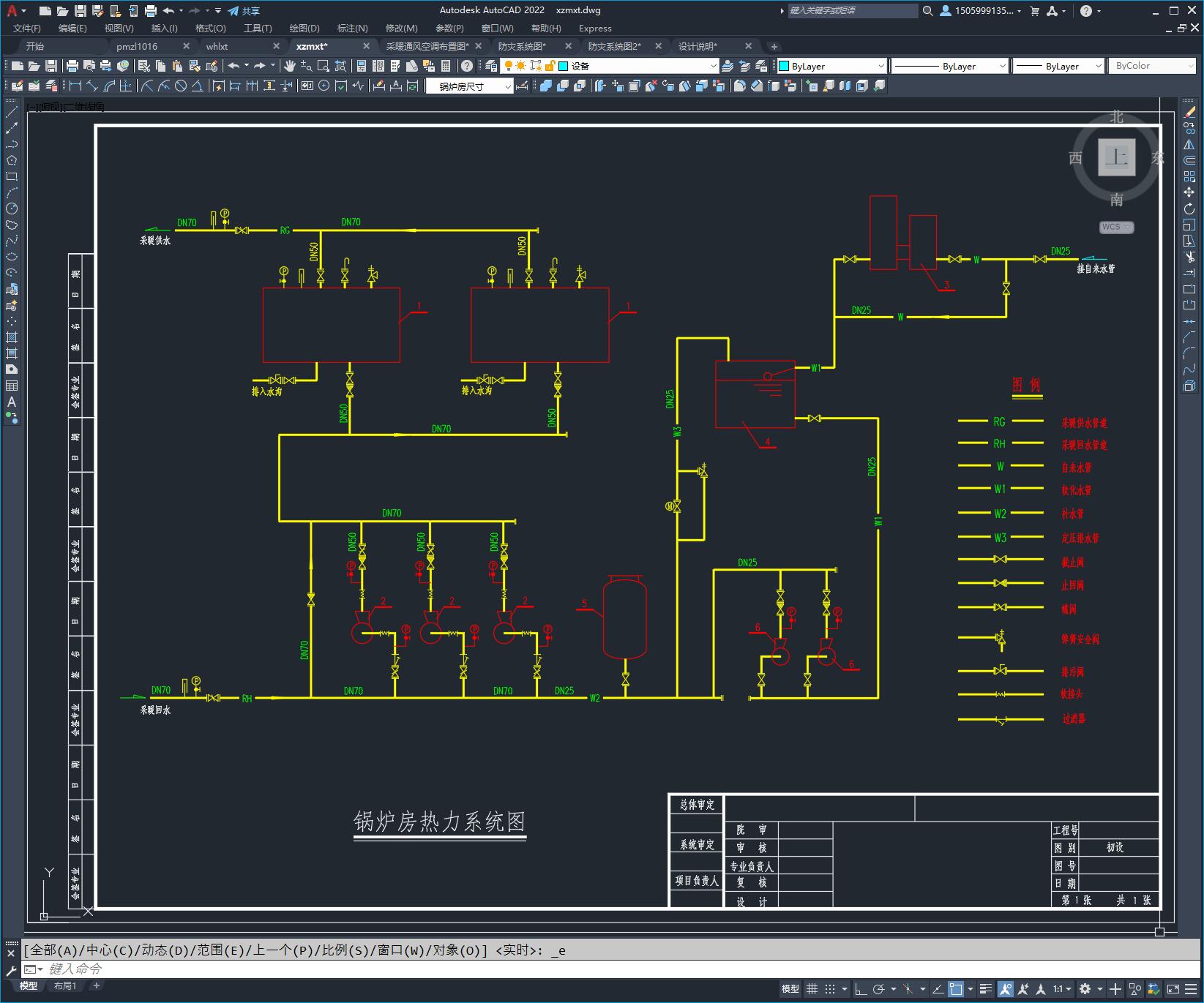This screenshot has width=1204, height=1003.
Task: Select the Move tool in modify toolbar
Action: coord(1189,192)
